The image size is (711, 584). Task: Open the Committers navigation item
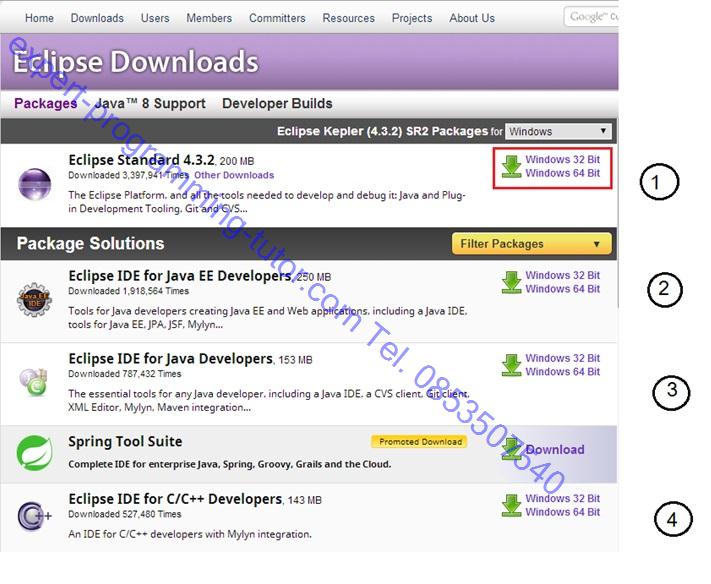(278, 18)
